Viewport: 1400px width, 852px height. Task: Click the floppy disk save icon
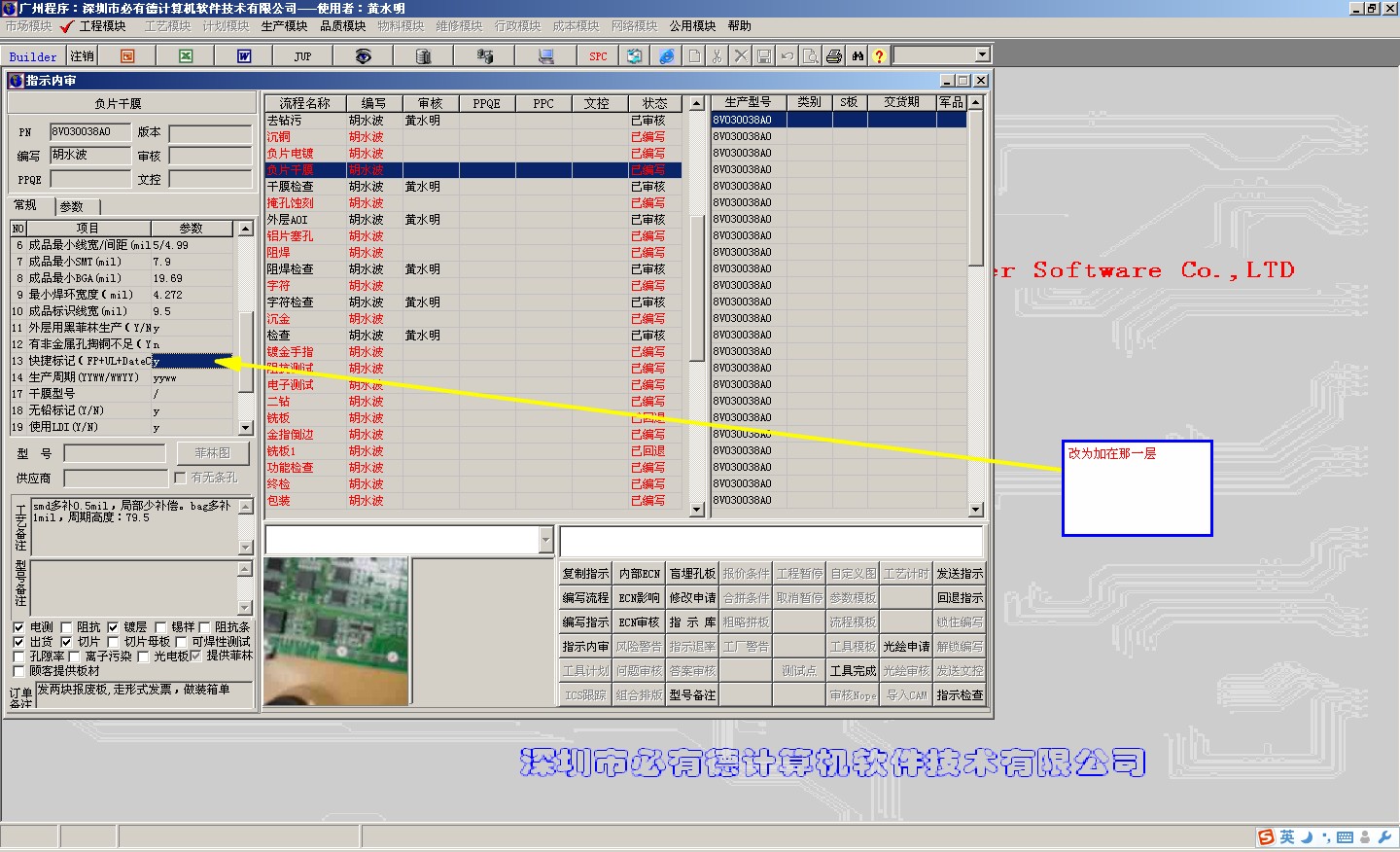tap(764, 56)
